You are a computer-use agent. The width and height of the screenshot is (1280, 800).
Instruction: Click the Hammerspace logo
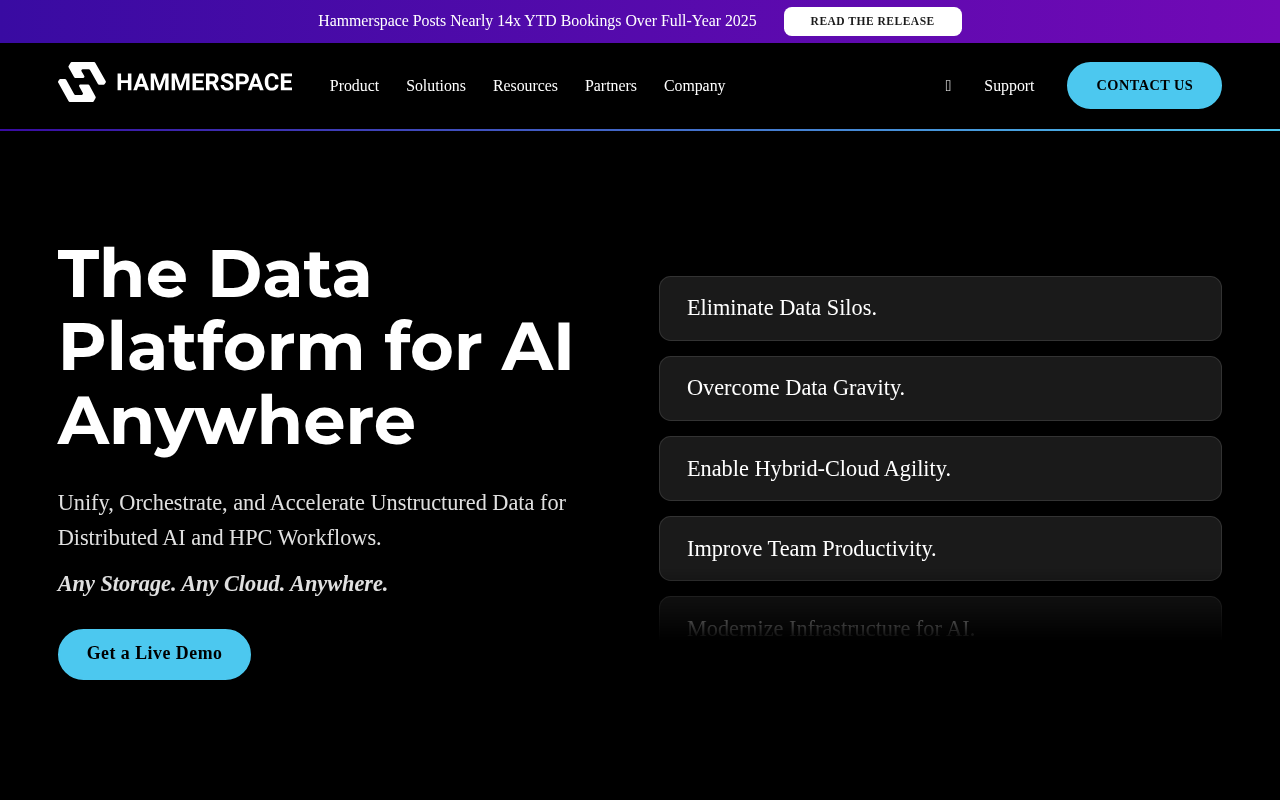(x=175, y=82)
